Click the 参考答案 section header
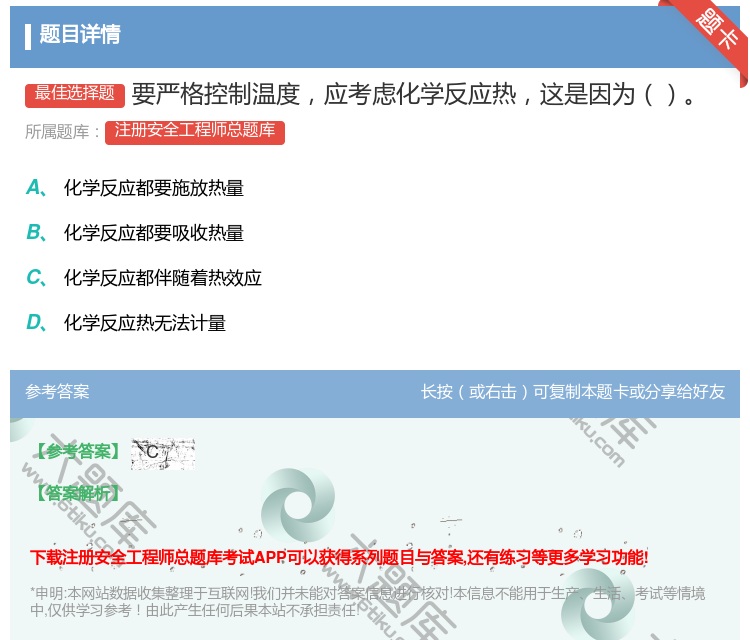Screen dimensions: 750x640 click(x=57, y=392)
